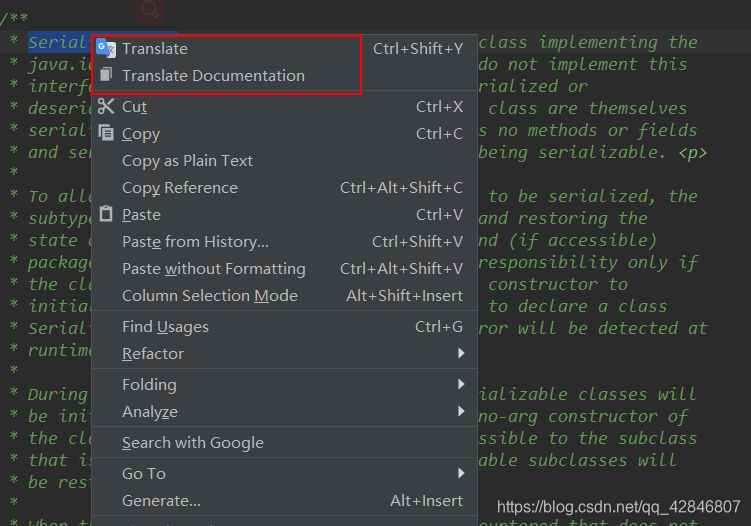Click the magnifier search icon at top
This screenshot has height=526, width=751.
[x=150, y=9]
